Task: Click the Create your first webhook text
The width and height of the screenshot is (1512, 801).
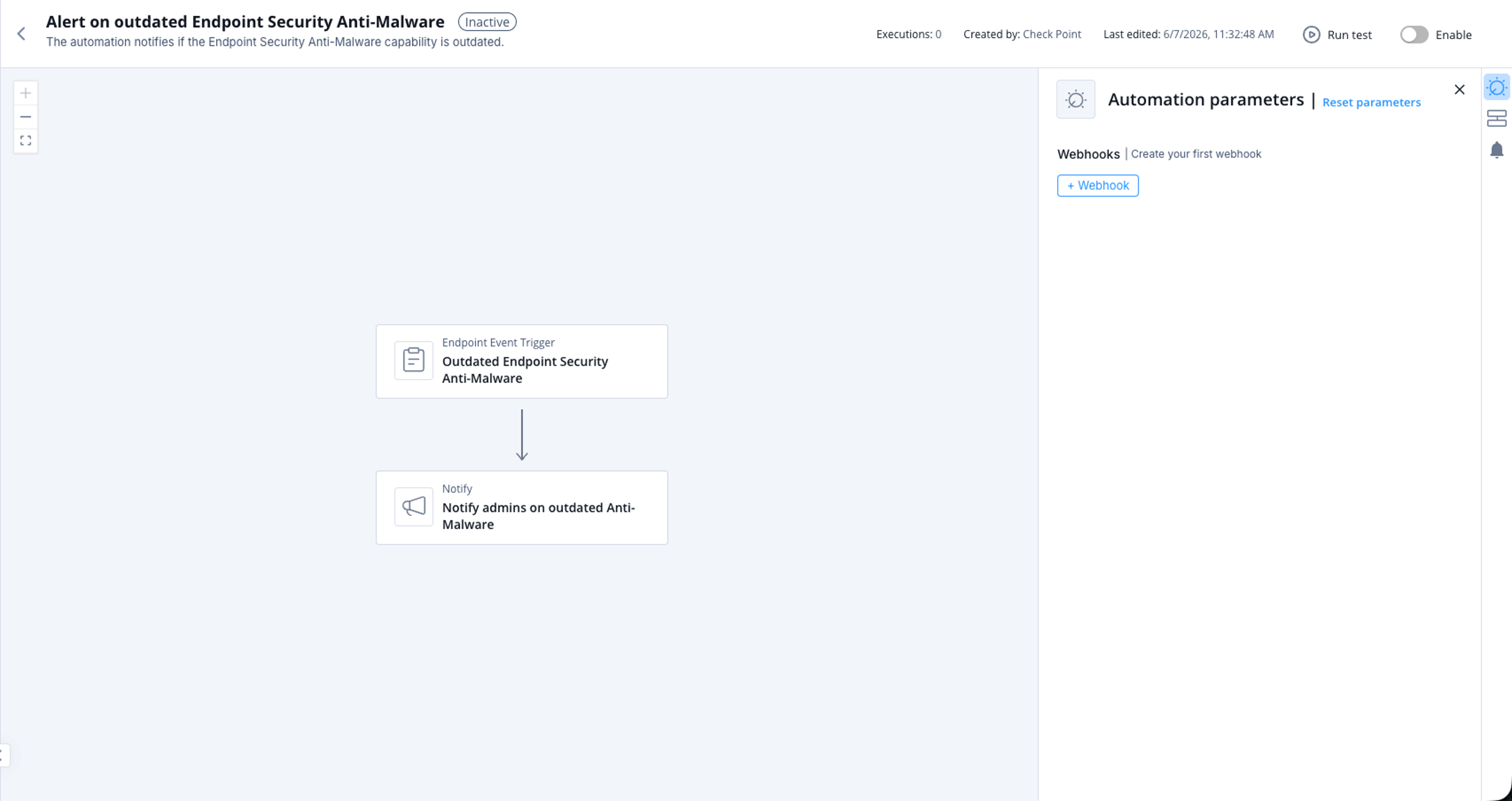Action: tap(1196, 154)
